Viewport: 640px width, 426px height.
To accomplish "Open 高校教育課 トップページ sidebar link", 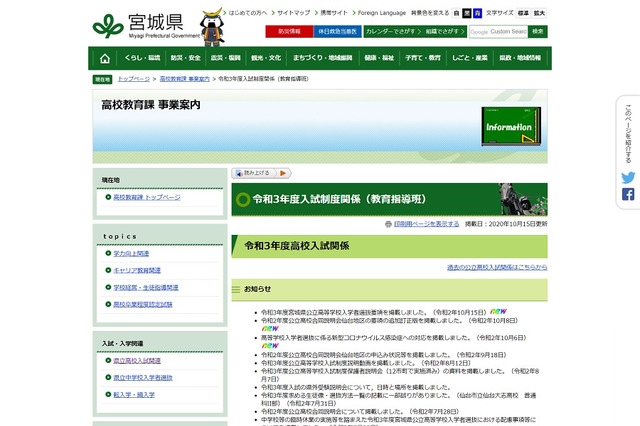I will (147, 197).
